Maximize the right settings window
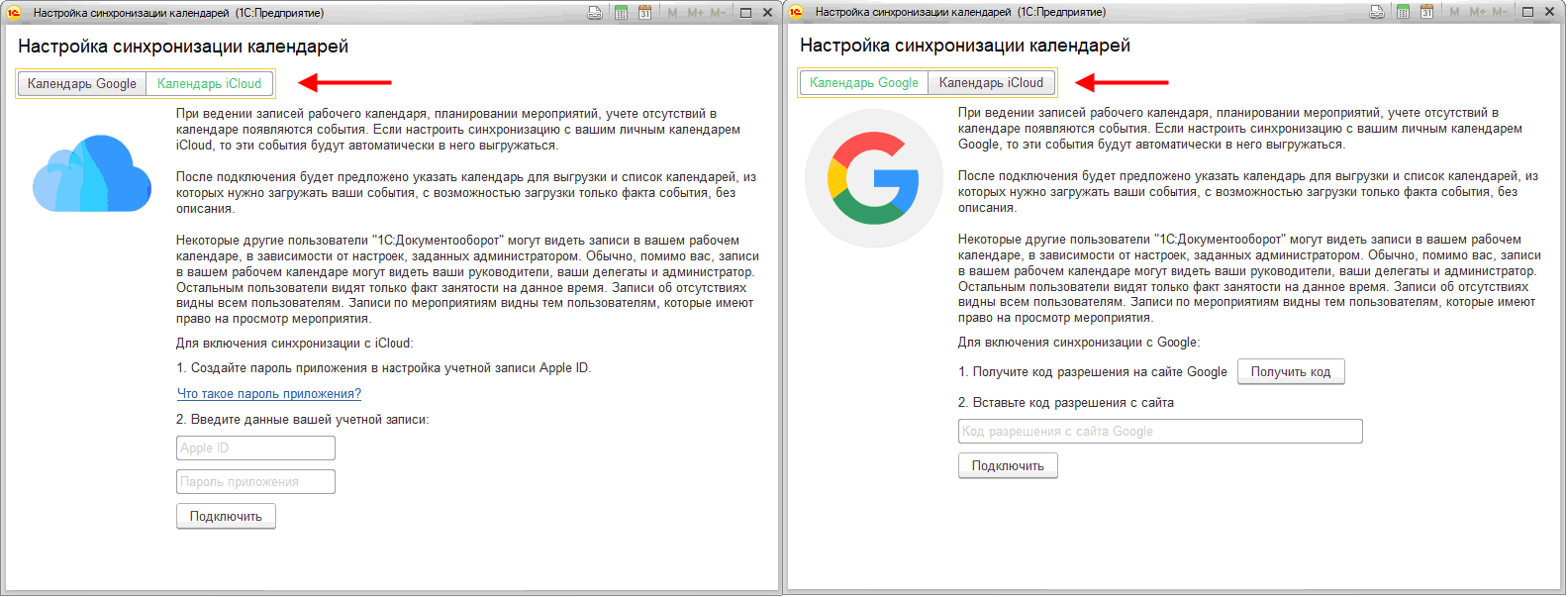The height and width of the screenshot is (597, 1568). pos(1527,12)
